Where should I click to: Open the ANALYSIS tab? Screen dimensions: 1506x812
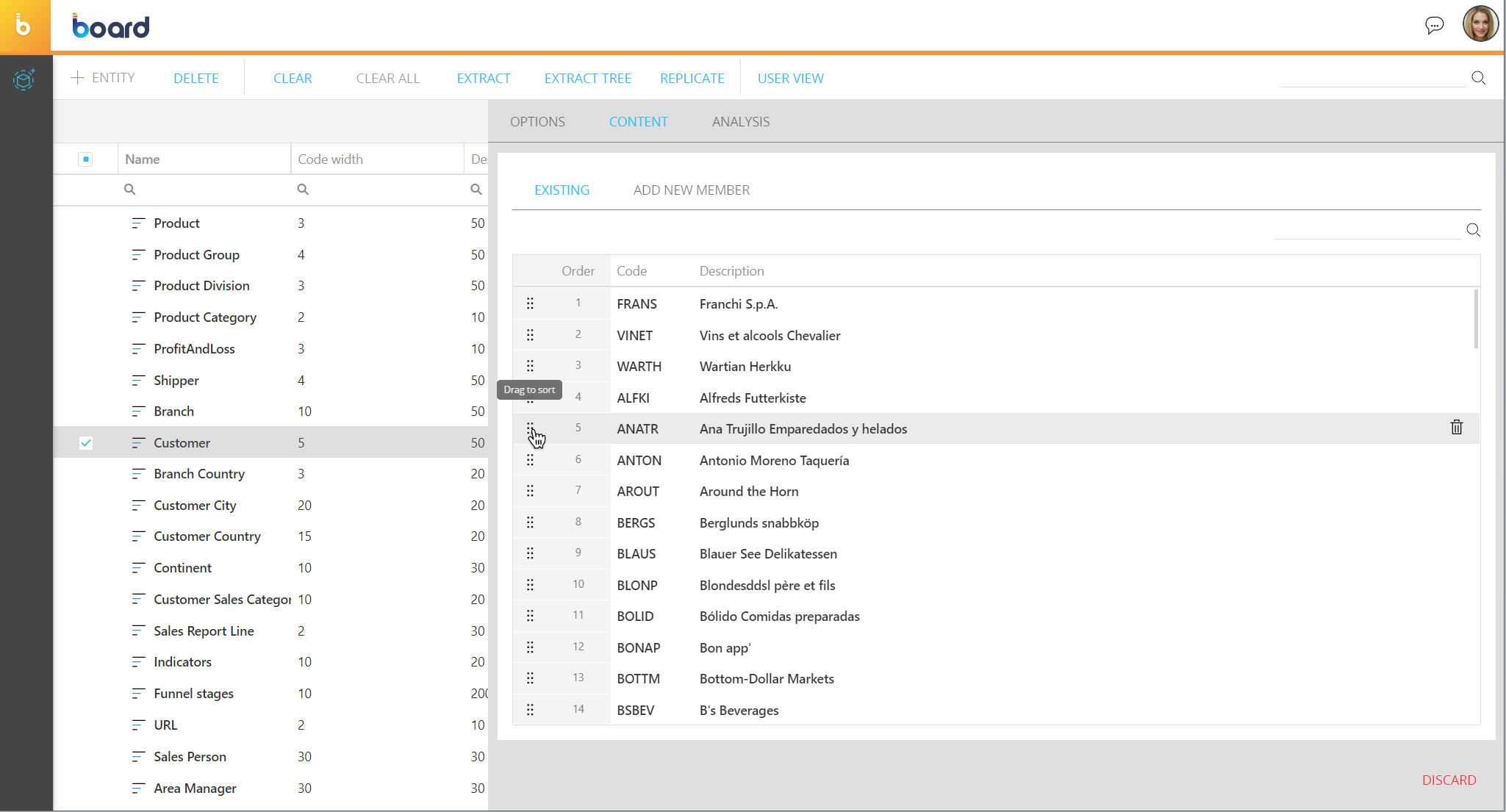click(x=740, y=122)
